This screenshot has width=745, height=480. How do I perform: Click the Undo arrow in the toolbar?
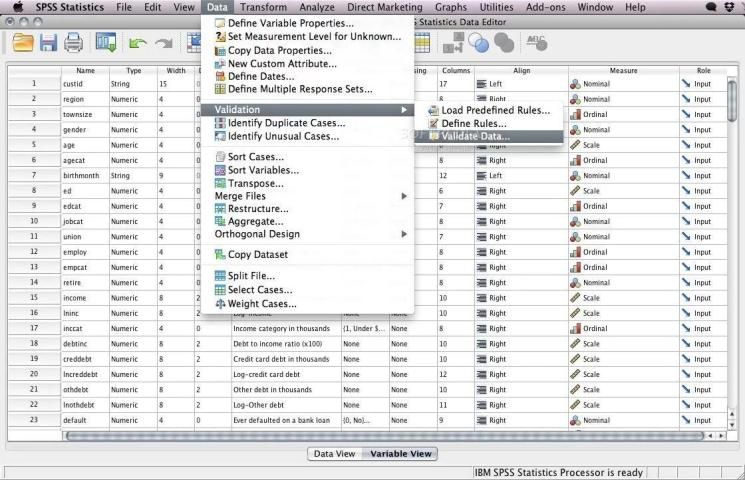point(138,43)
